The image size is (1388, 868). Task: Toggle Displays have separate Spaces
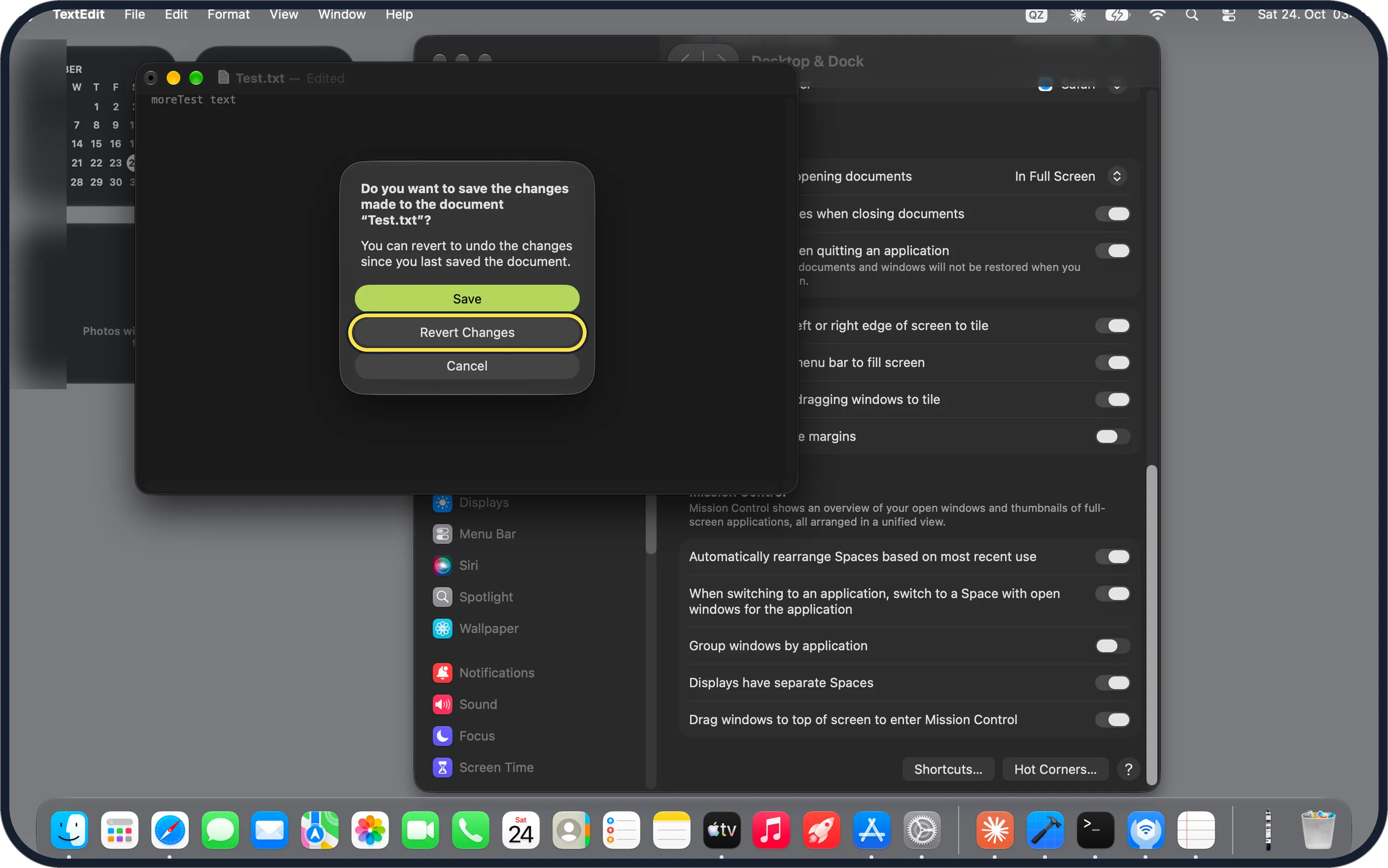point(1112,682)
